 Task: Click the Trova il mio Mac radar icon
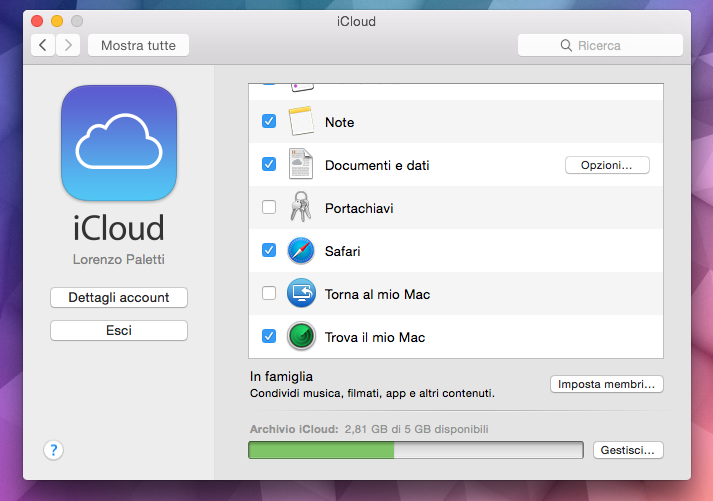tap(301, 337)
